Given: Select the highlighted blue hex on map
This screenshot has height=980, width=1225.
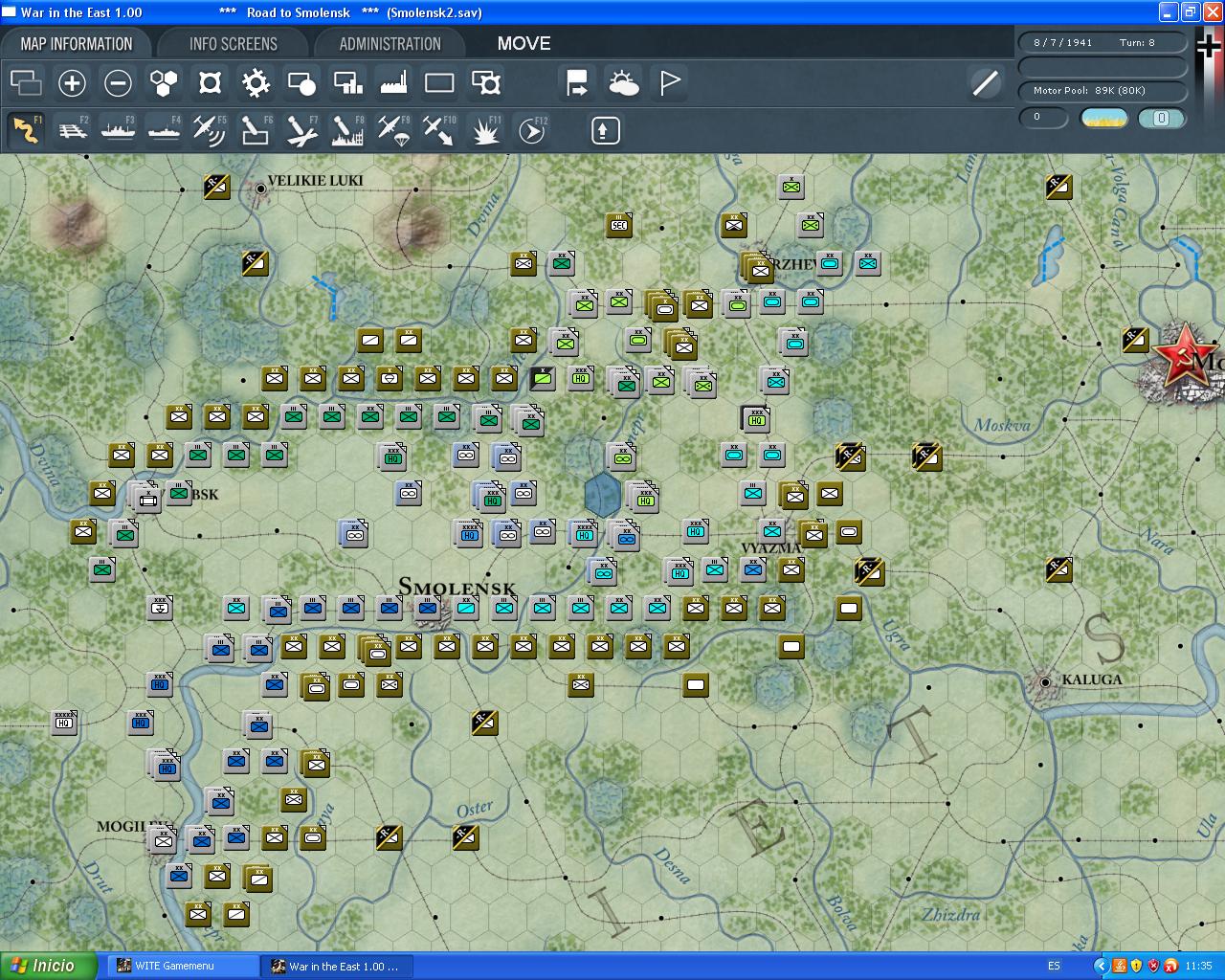Looking at the screenshot, I should 603,496.
